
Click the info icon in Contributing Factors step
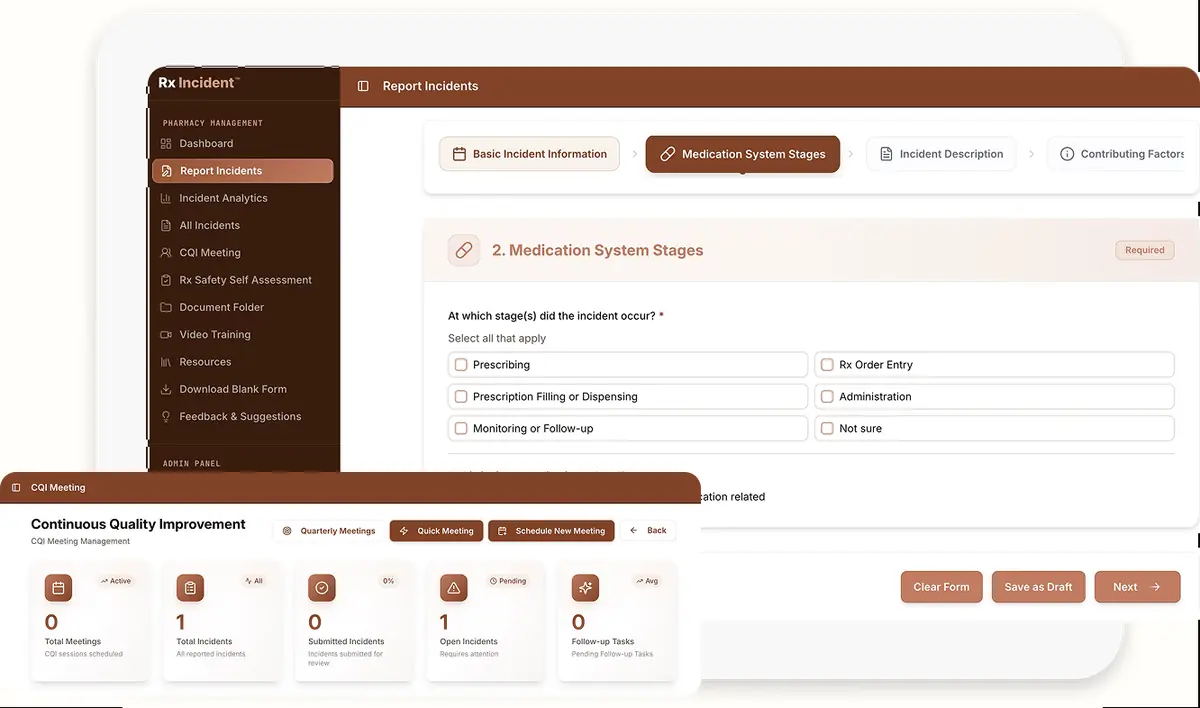(x=1067, y=154)
